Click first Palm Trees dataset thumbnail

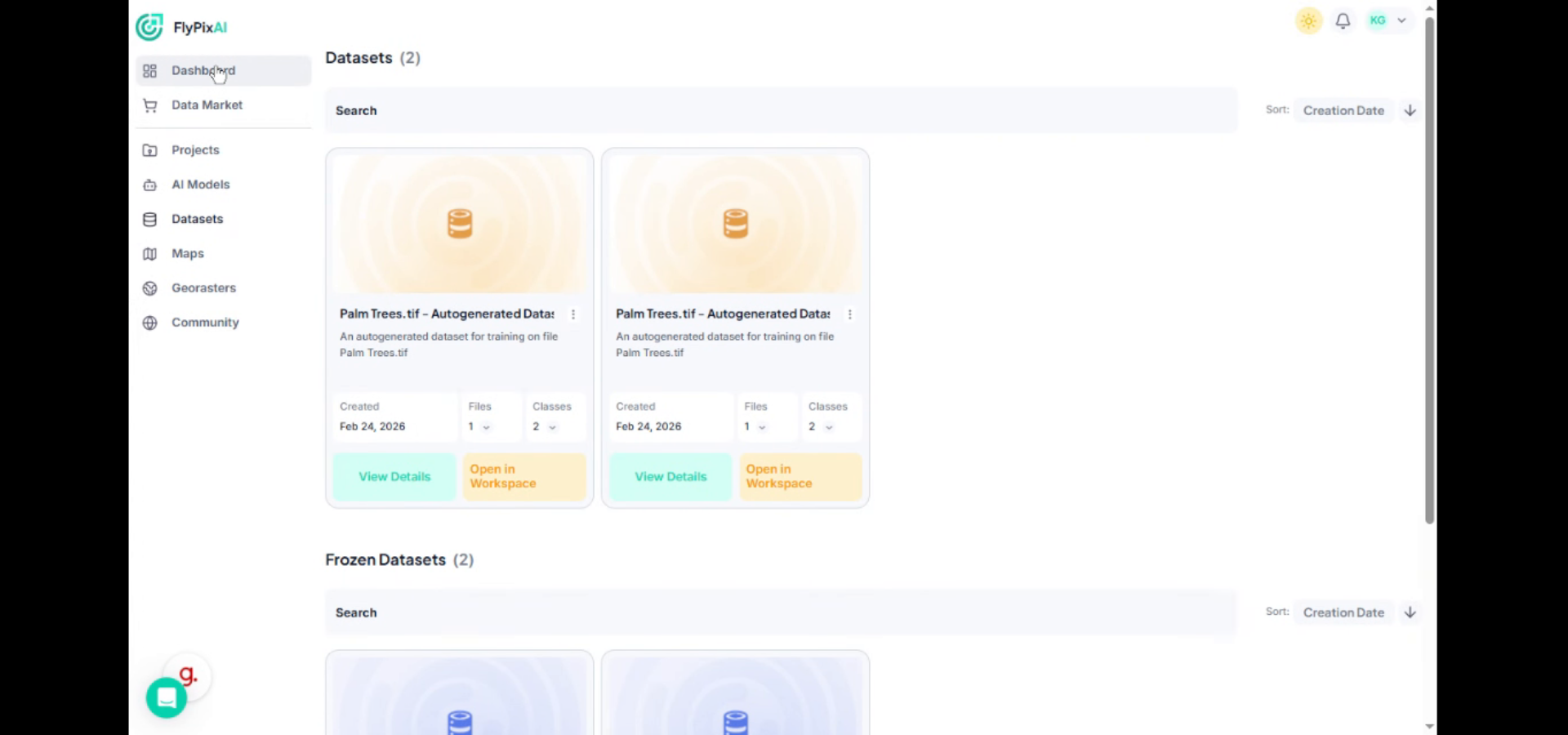pyautogui.click(x=460, y=224)
